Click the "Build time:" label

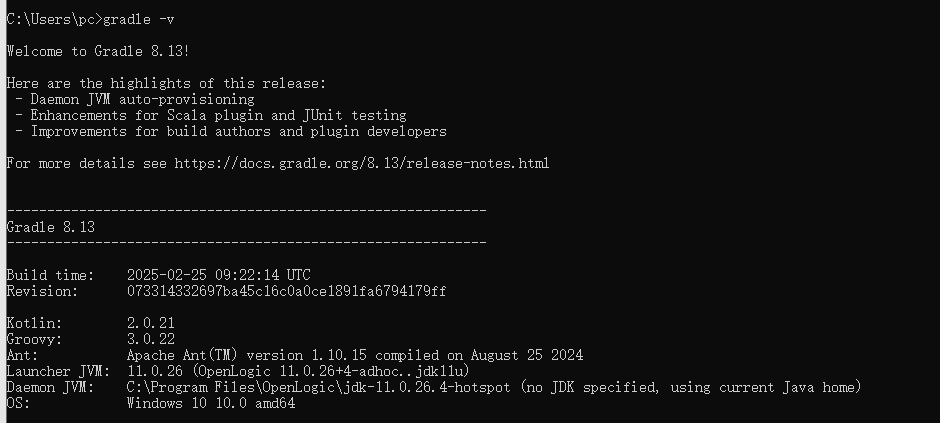pyautogui.click(x=50, y=275)
